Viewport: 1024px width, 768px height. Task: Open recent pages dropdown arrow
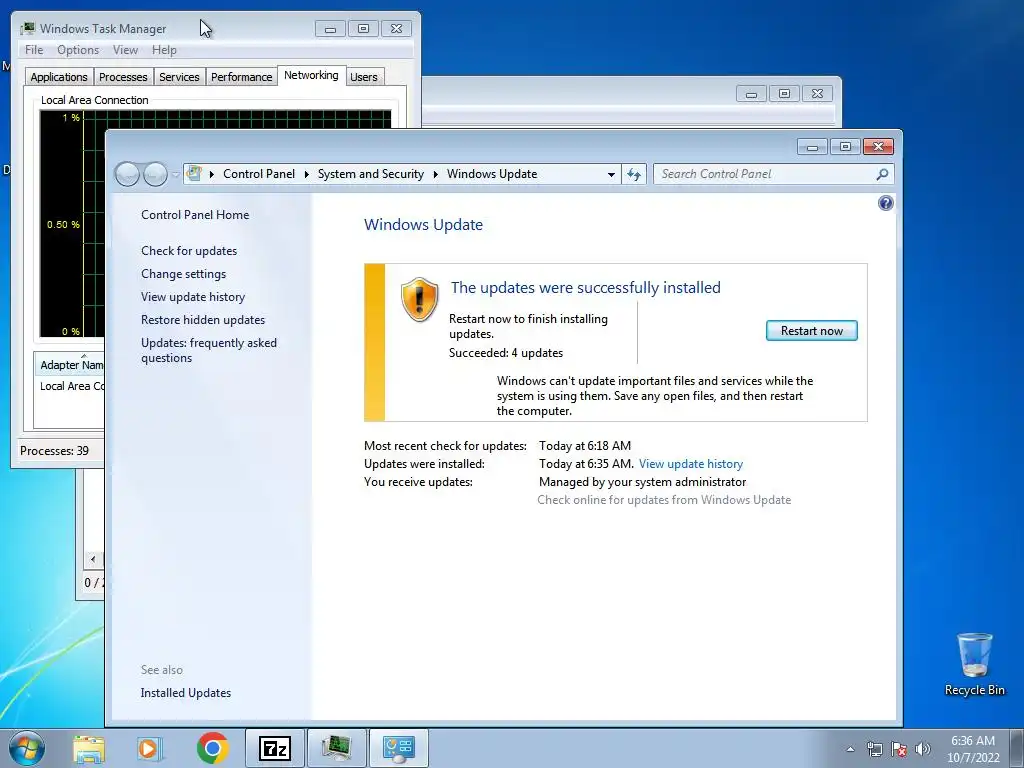[175, 174]
